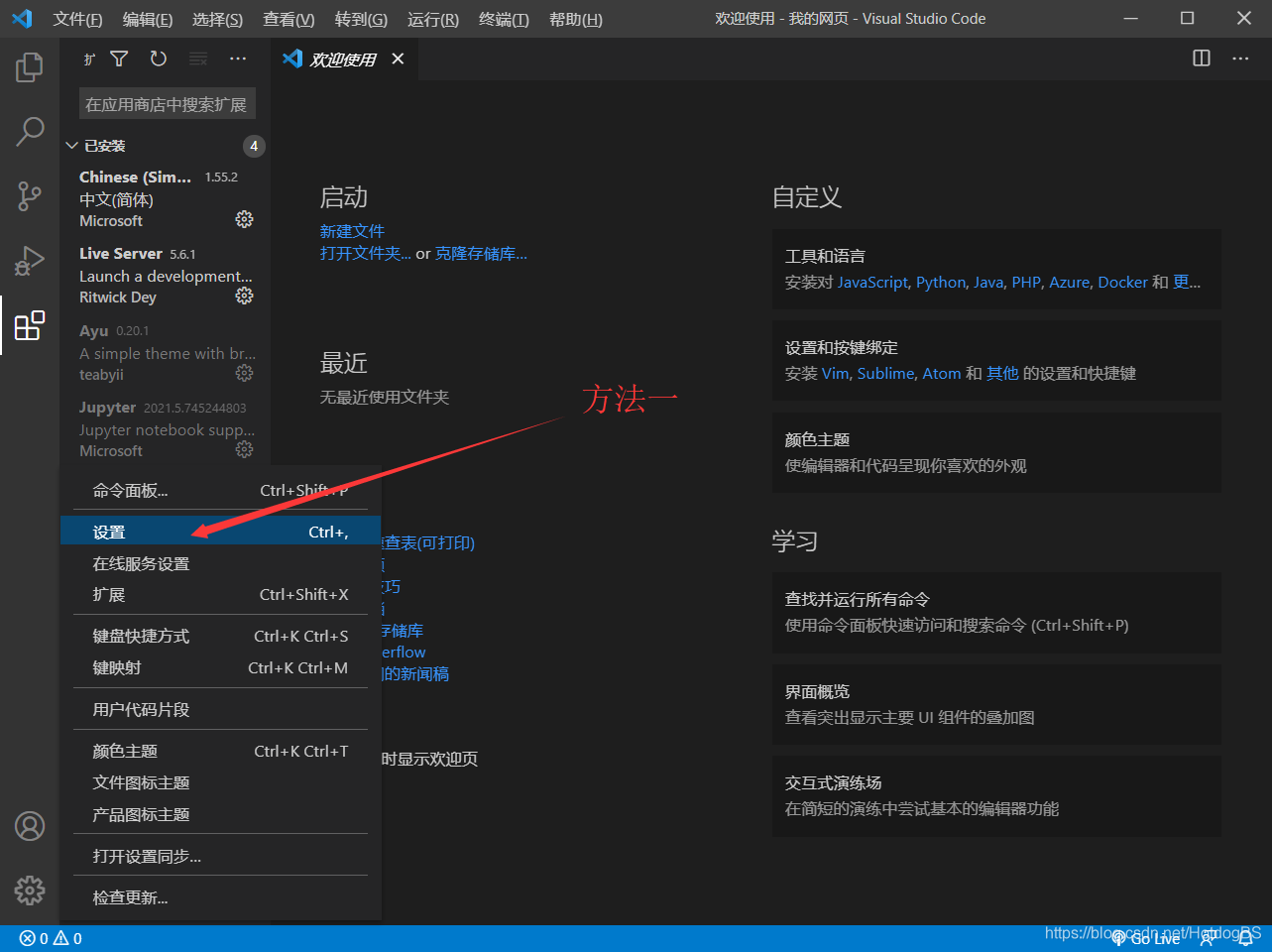This screenshot has height=952, width=1272.
Task: Open the Source Control view
Action: [x=30, y=195]
